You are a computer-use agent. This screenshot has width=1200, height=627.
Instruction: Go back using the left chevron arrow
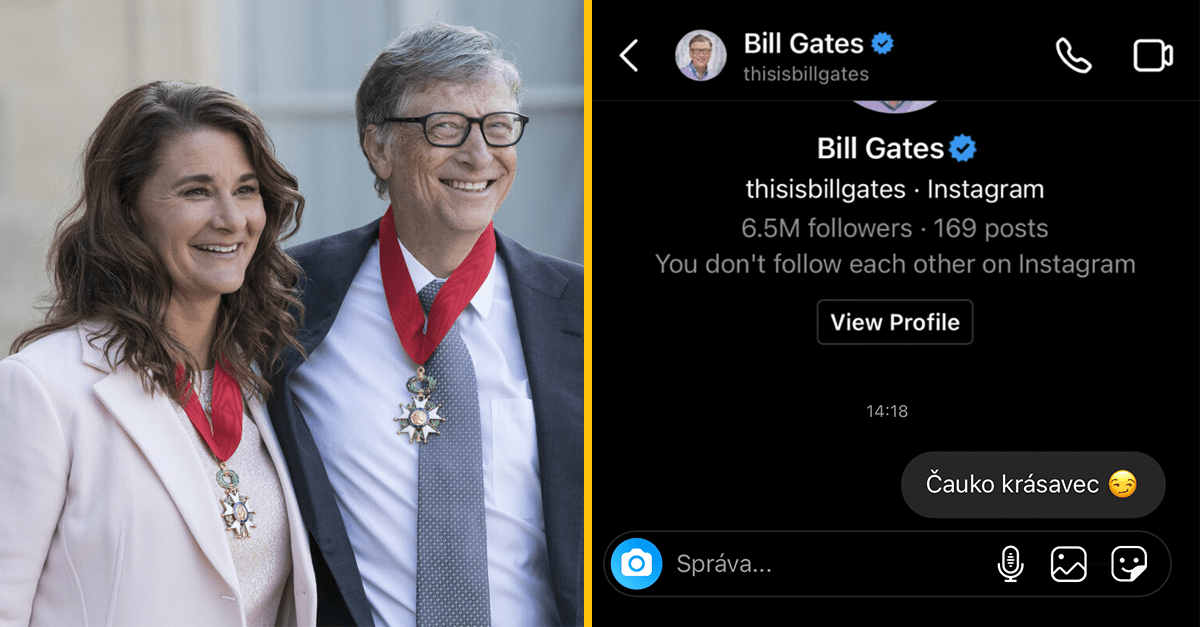[629, 56]
